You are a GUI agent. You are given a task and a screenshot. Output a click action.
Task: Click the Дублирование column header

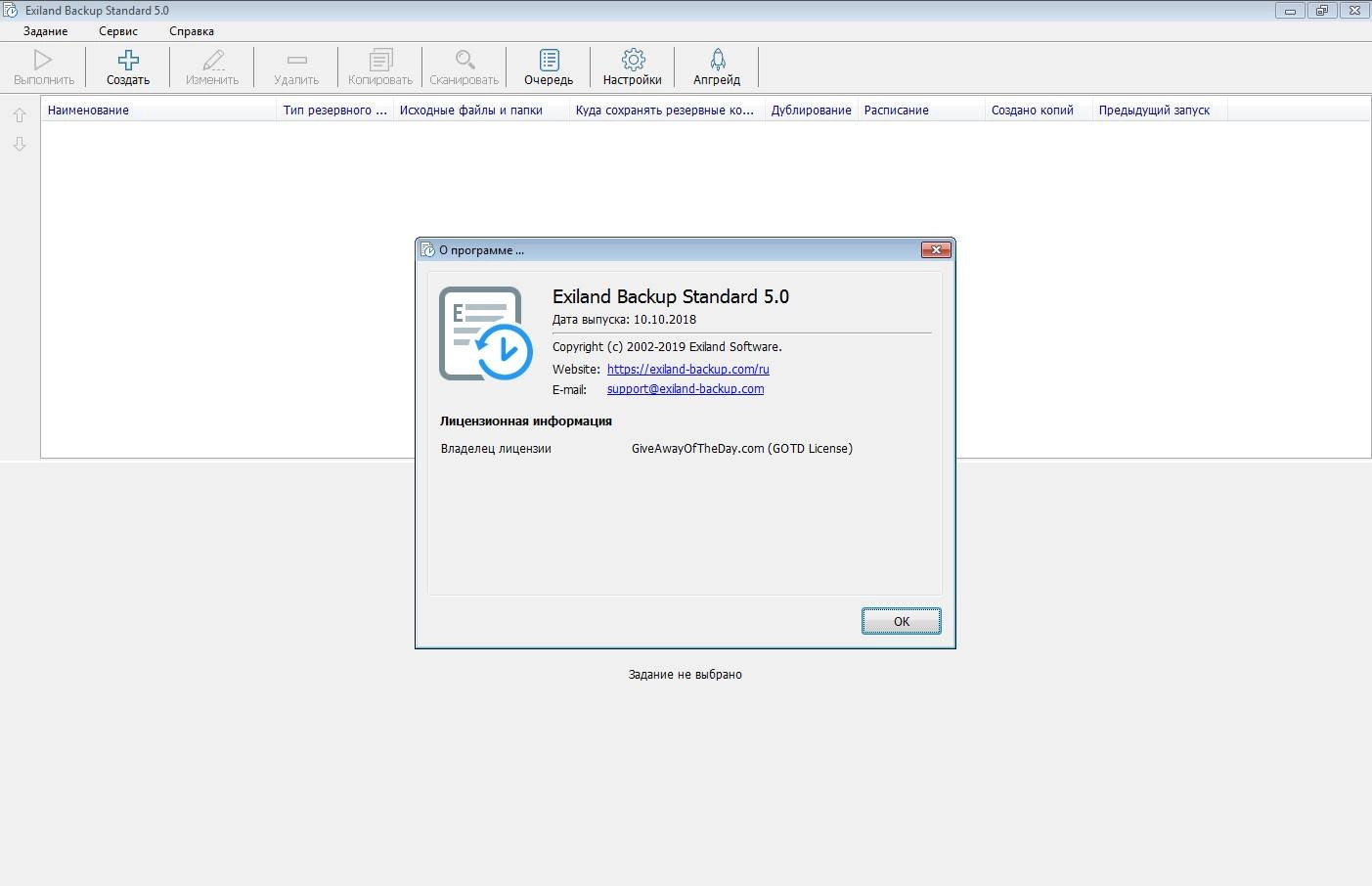coord(812,111)
